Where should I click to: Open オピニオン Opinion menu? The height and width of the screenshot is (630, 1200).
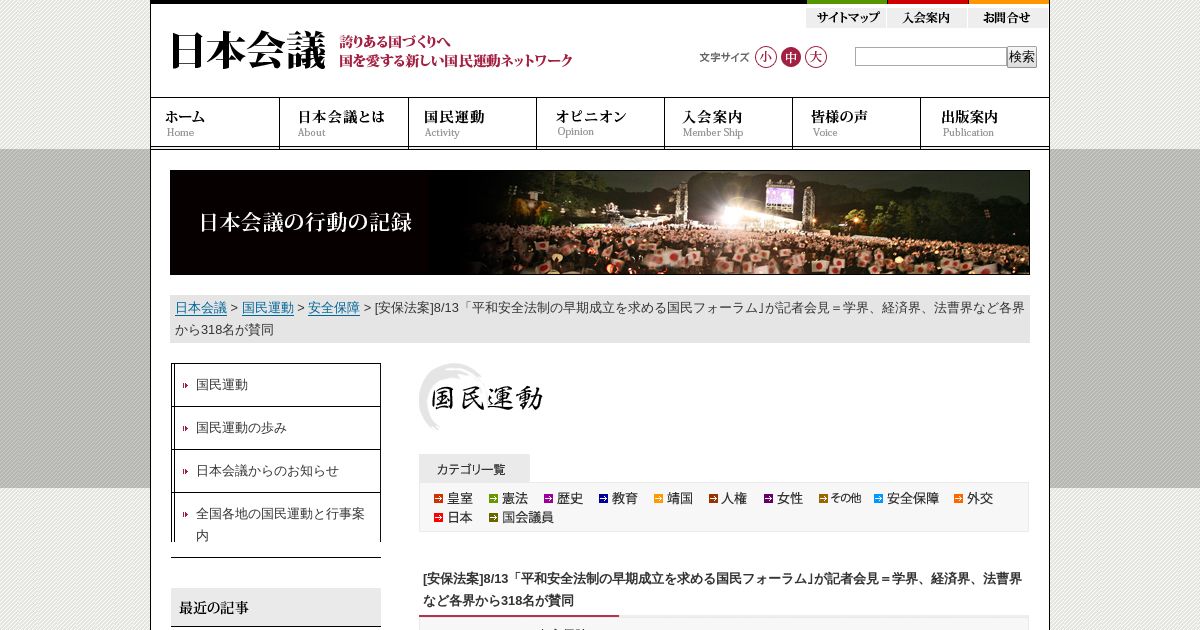pos(600,123)
